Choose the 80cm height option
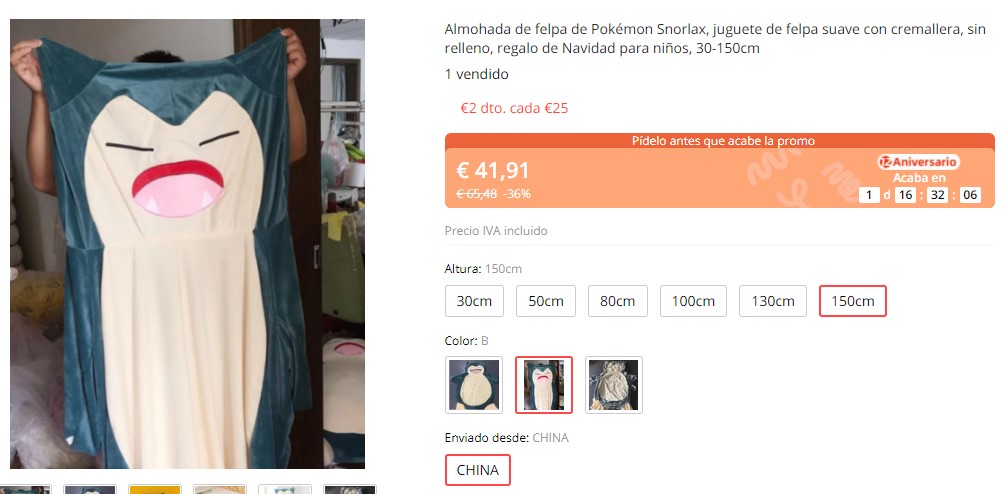1008x494 pixels. coord(617,301)
